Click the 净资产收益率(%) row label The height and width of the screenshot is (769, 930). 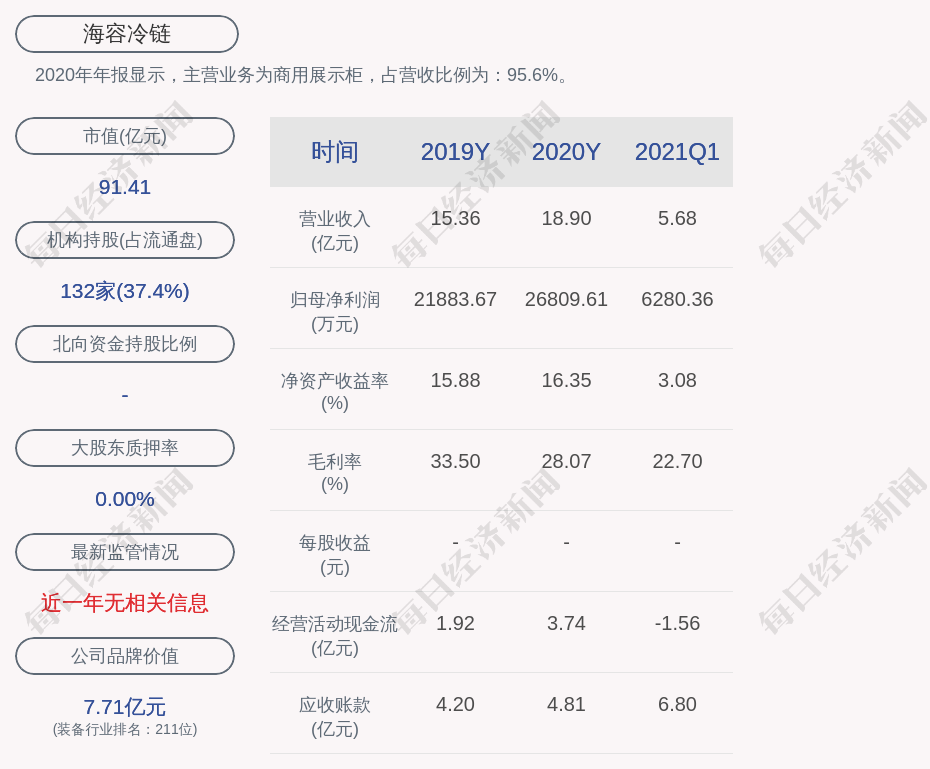(x=335, y=392)
